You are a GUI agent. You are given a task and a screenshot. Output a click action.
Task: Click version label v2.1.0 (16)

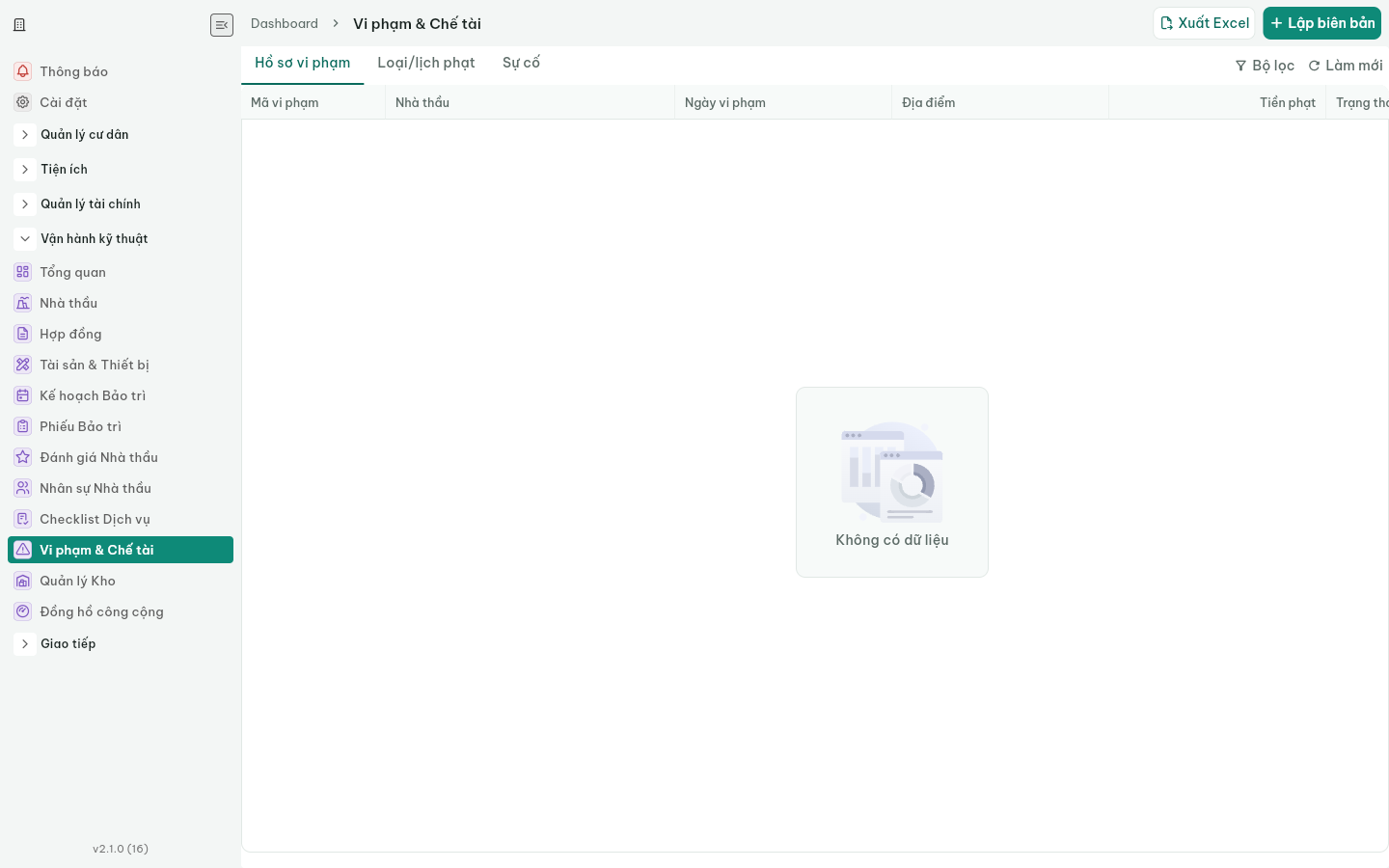coord(121,849)
